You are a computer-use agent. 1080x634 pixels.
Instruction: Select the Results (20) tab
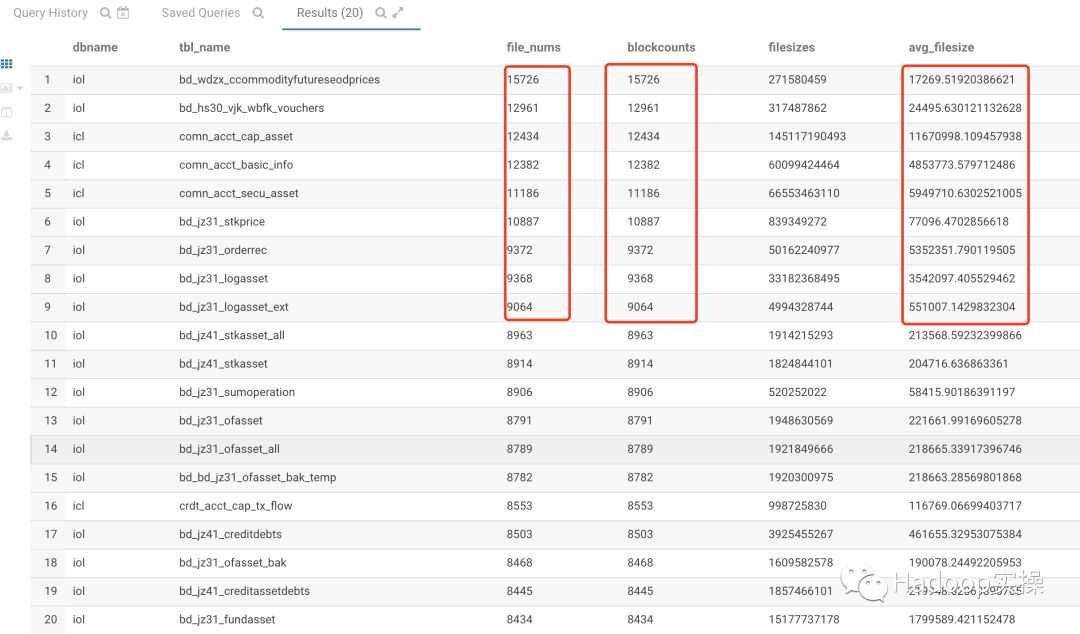point(330,13)
